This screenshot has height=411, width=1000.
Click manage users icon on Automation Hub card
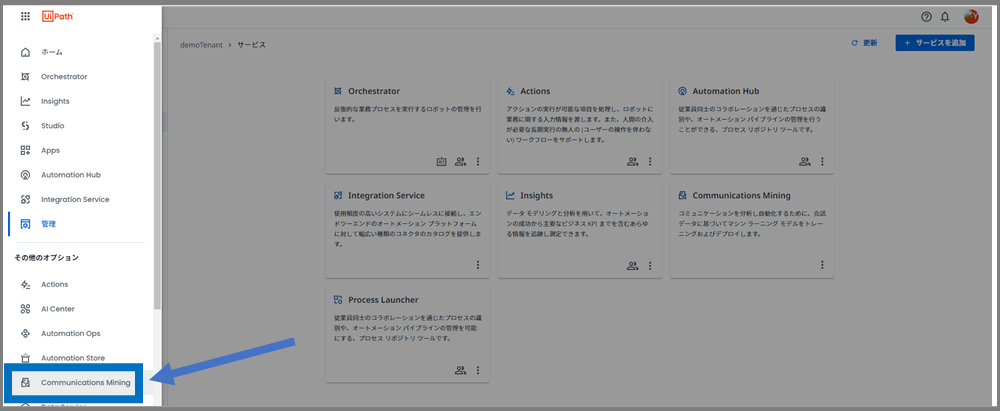pyautogui.click(x=804, y=161)
